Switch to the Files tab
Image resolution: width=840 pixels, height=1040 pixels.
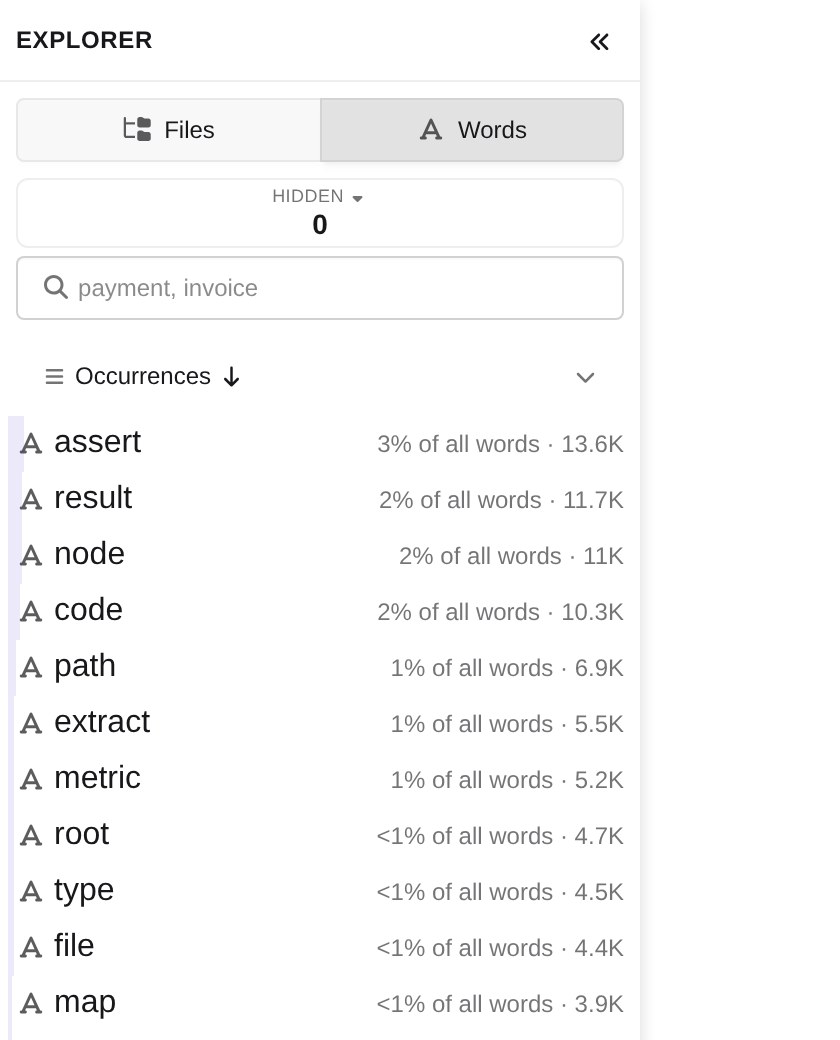pyautogui.click(x=169, y=130)
